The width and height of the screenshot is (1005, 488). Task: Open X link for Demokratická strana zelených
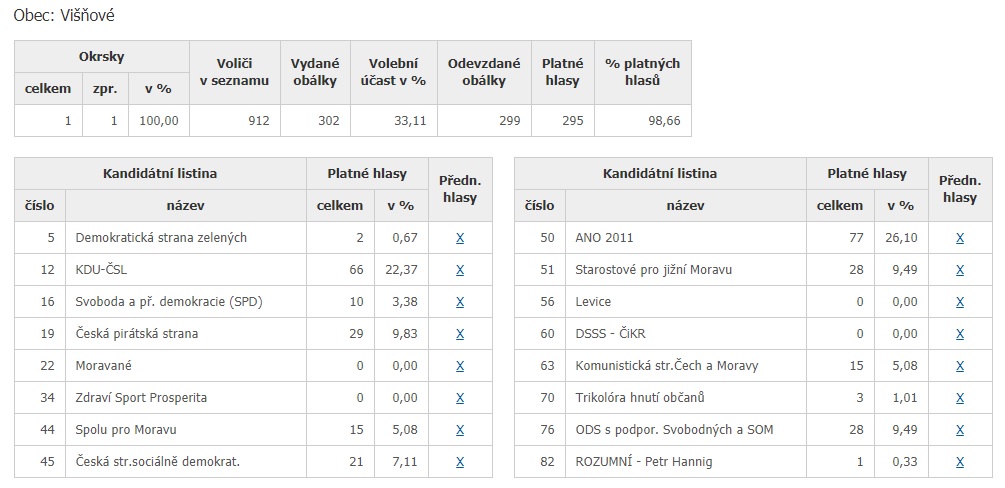point(460,238)
